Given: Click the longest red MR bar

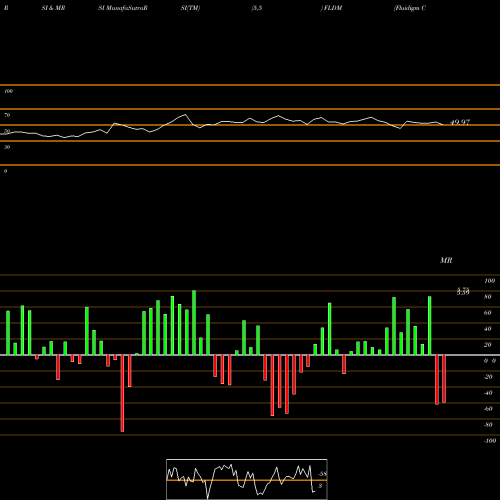Looking at the screenshot, I should [122, 393].
